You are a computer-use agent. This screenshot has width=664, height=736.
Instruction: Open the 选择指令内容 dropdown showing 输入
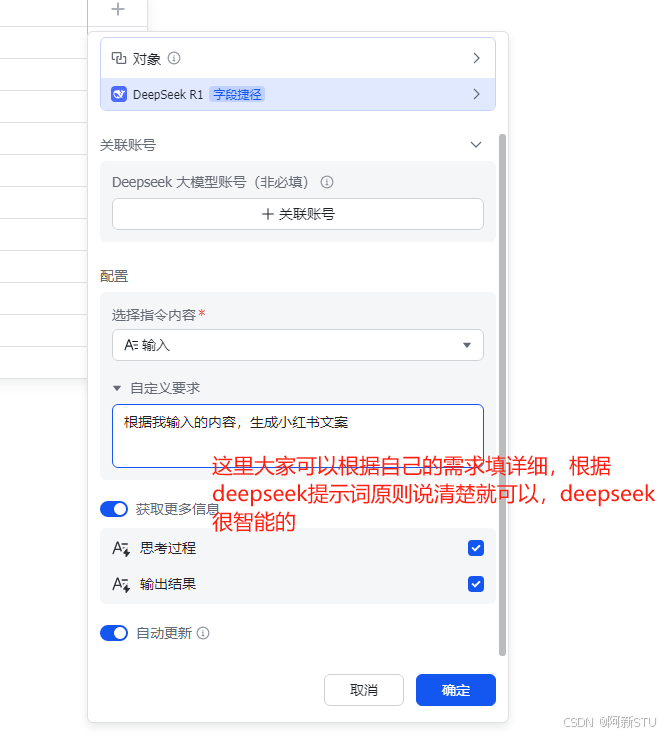(x=298, y=345)
